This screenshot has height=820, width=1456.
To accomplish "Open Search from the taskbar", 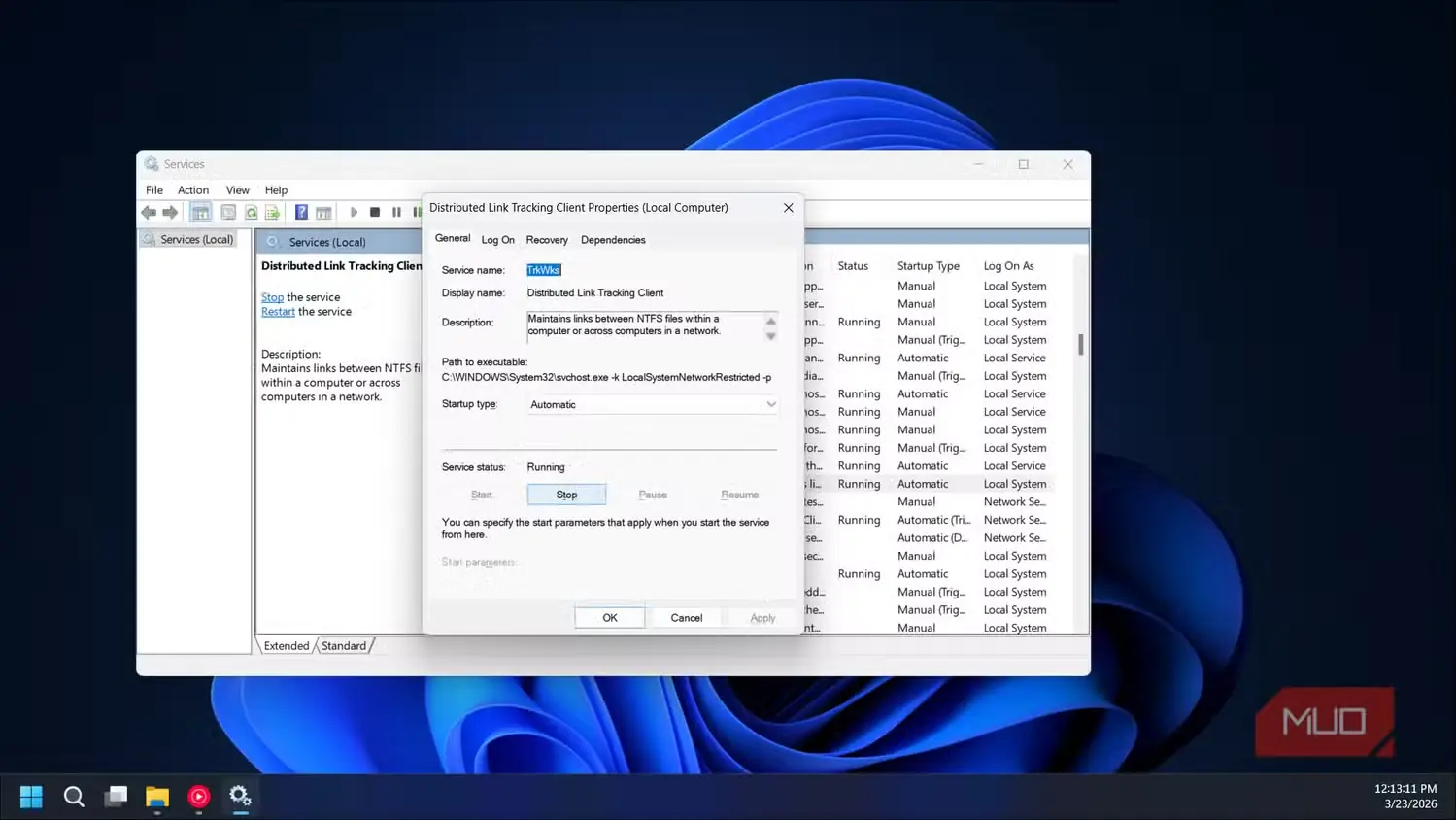I will click(74, 797).
